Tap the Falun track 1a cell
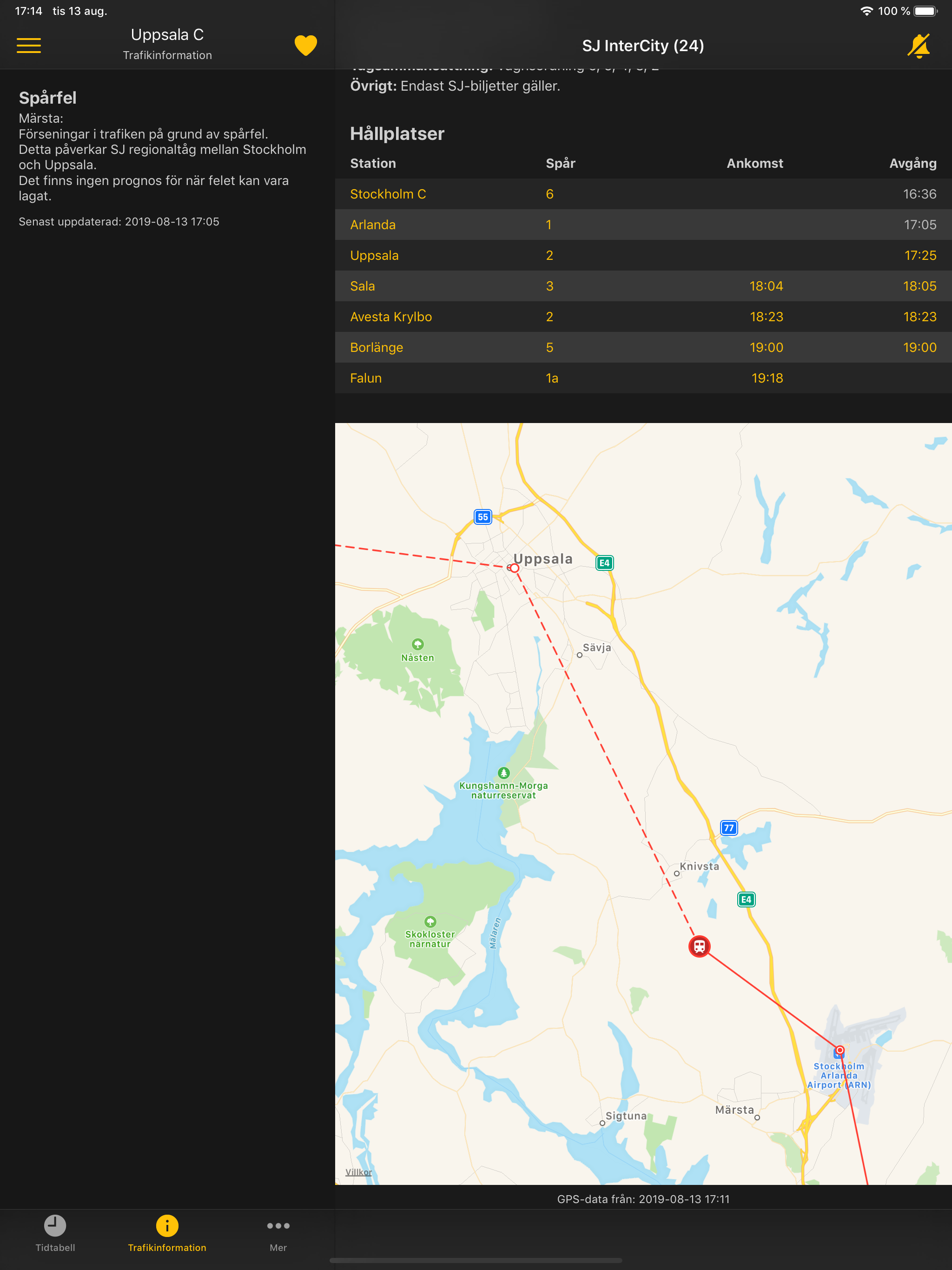This screenshot has height=1270, width=952. pyautogui.click(x=552, y=378)
